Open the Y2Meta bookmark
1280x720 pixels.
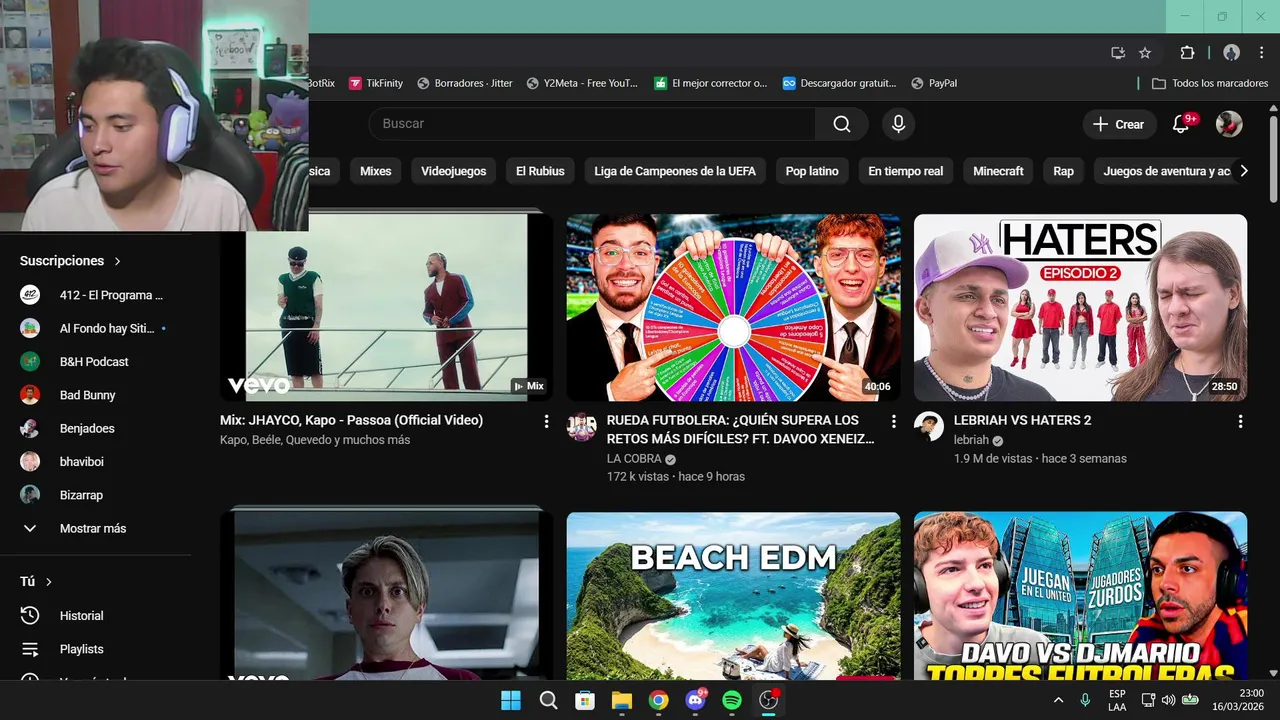pyautogui.click(x=583, y=83)
